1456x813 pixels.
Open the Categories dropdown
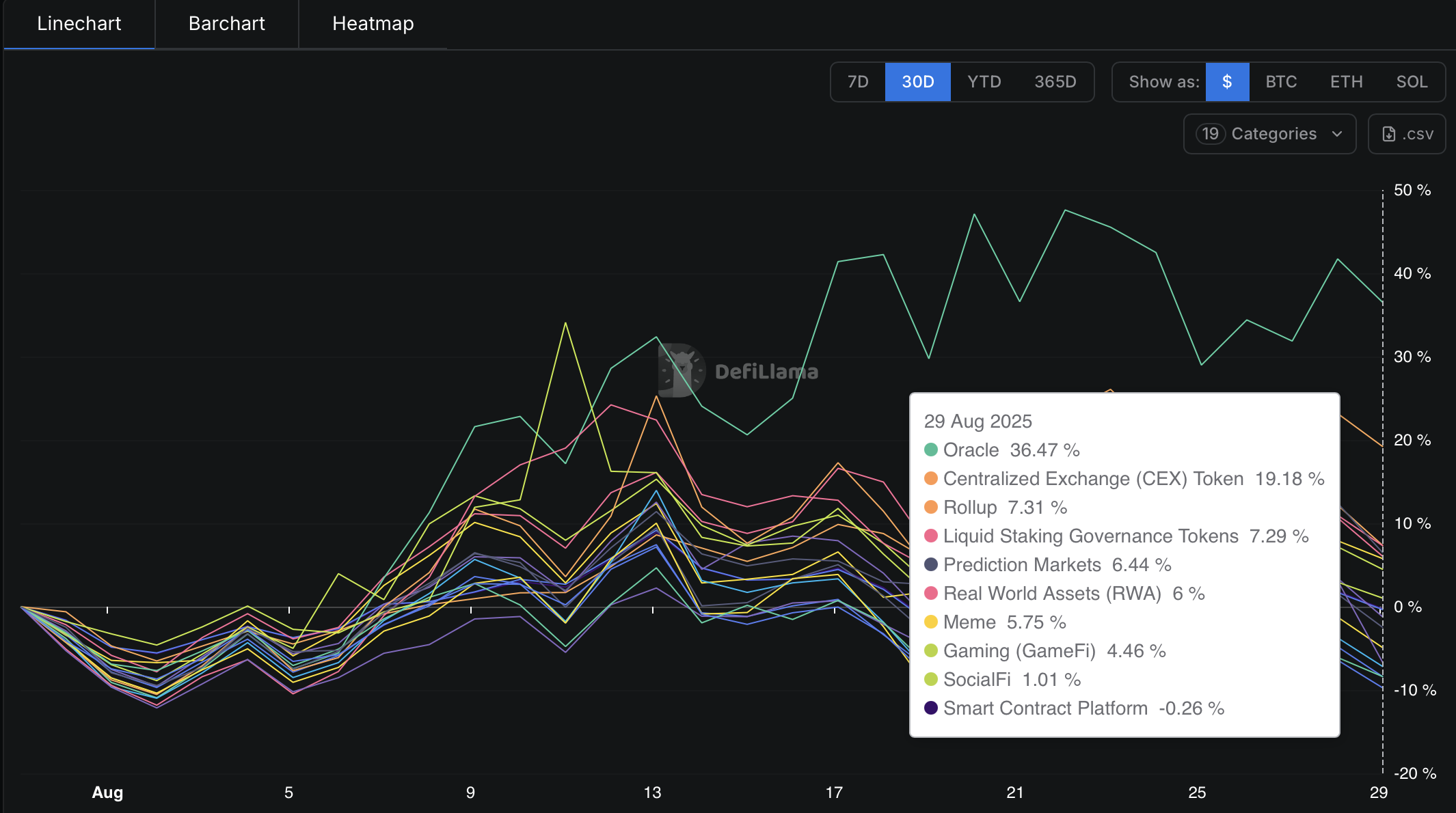tap(1273, 134)
